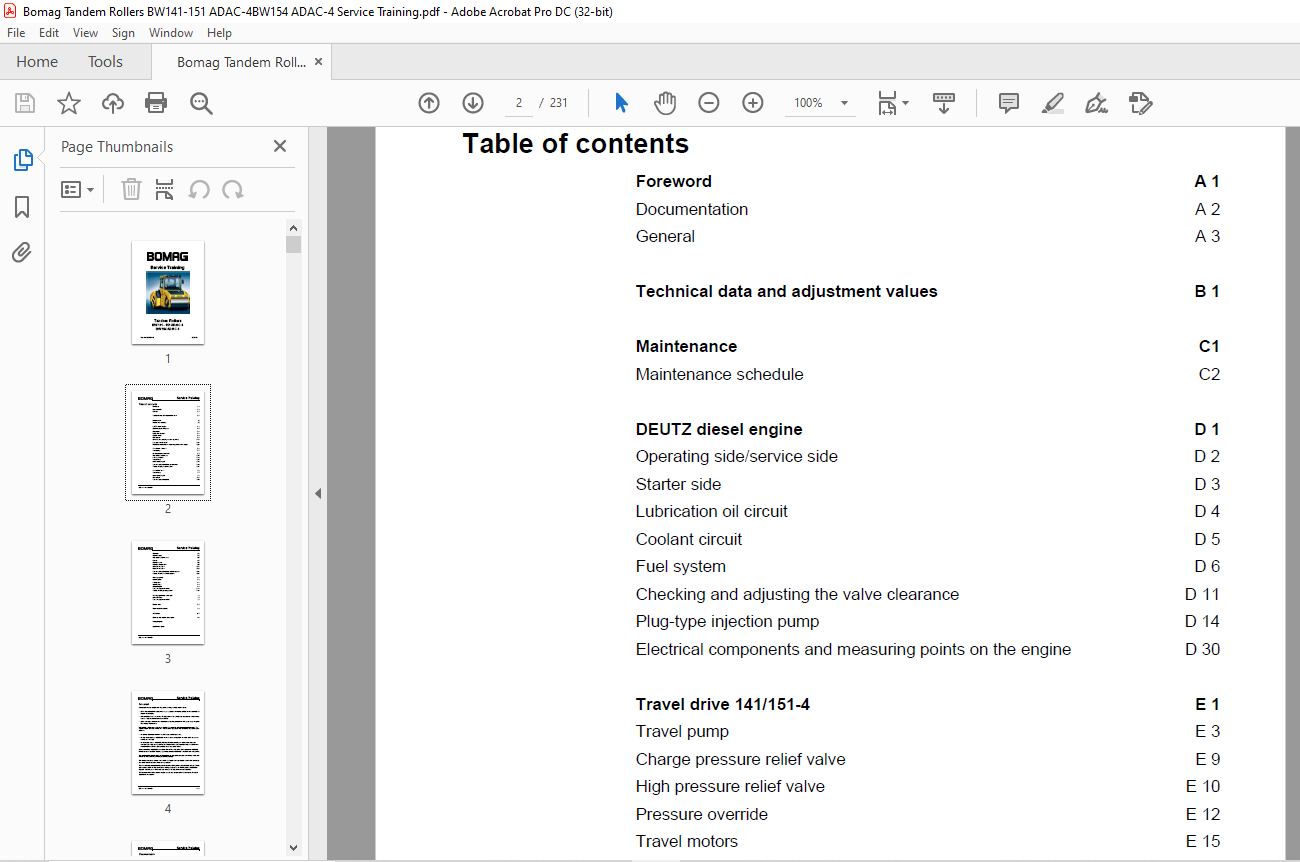Open Page Thumbnails sidebar icon
The image size is (1300, 862).
point(22,160)
